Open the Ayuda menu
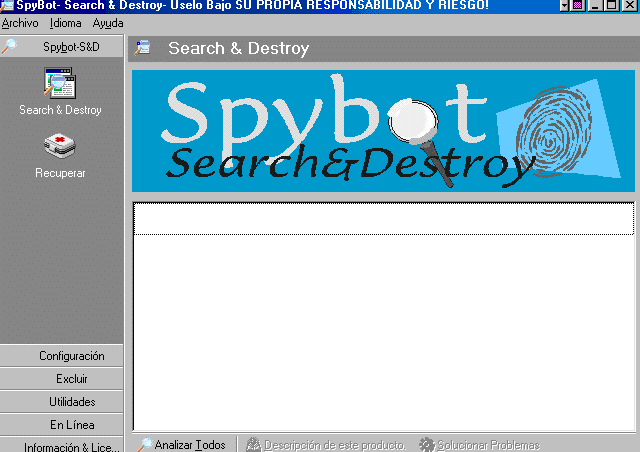The image size is (640, 452). pyautogui.click(x=108, y=23)
